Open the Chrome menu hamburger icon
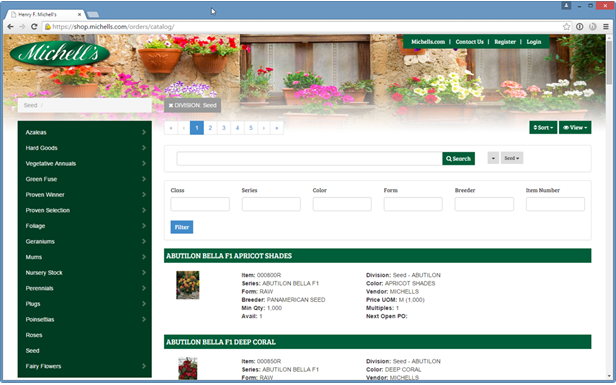Screen dimensions: 616x385 (606, 26)
